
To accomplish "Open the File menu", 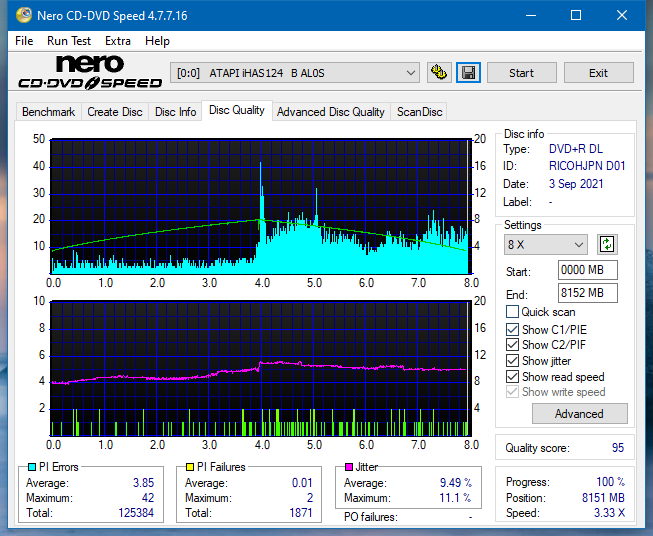I will (24, 41).
